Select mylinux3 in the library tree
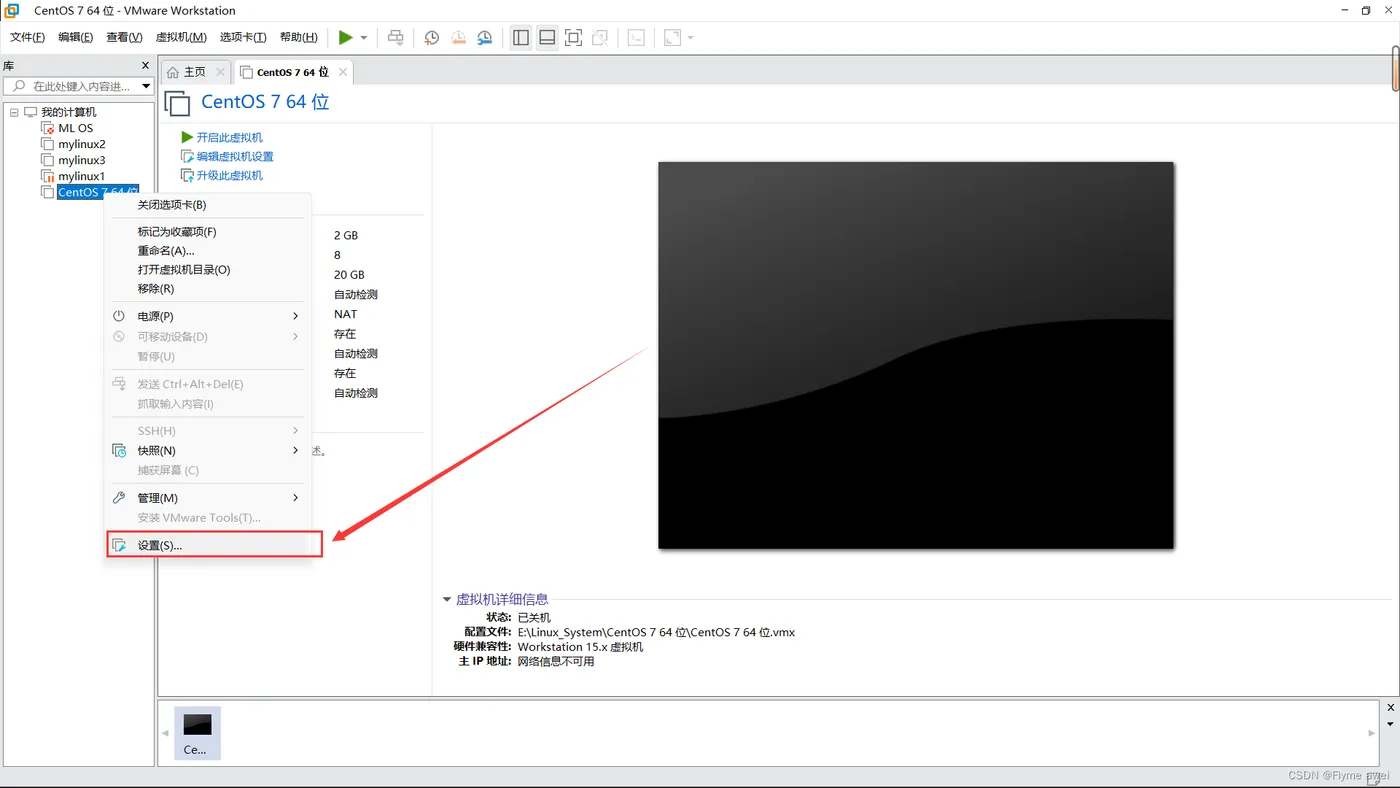Screen dimensions: 1400x788 (81, 160)
